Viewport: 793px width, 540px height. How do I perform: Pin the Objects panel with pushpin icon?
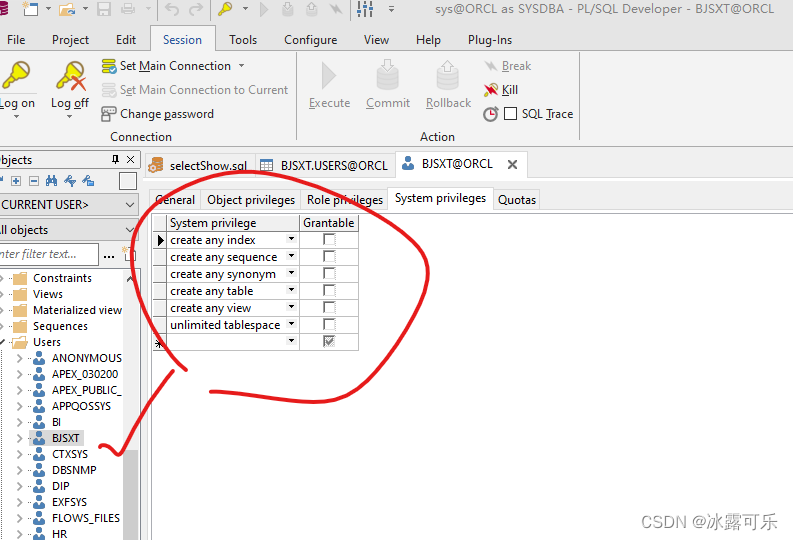tap(115, 160)
